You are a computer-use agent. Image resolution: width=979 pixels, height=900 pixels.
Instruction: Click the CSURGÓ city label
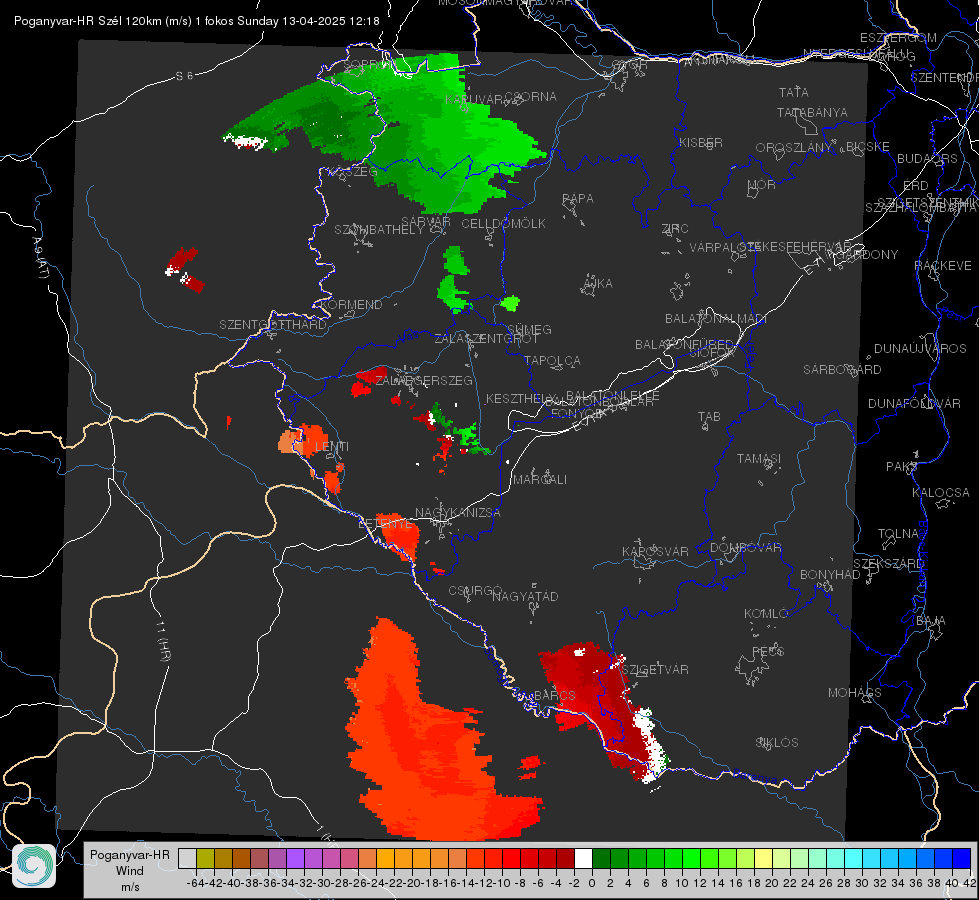(x=475, y=591)
